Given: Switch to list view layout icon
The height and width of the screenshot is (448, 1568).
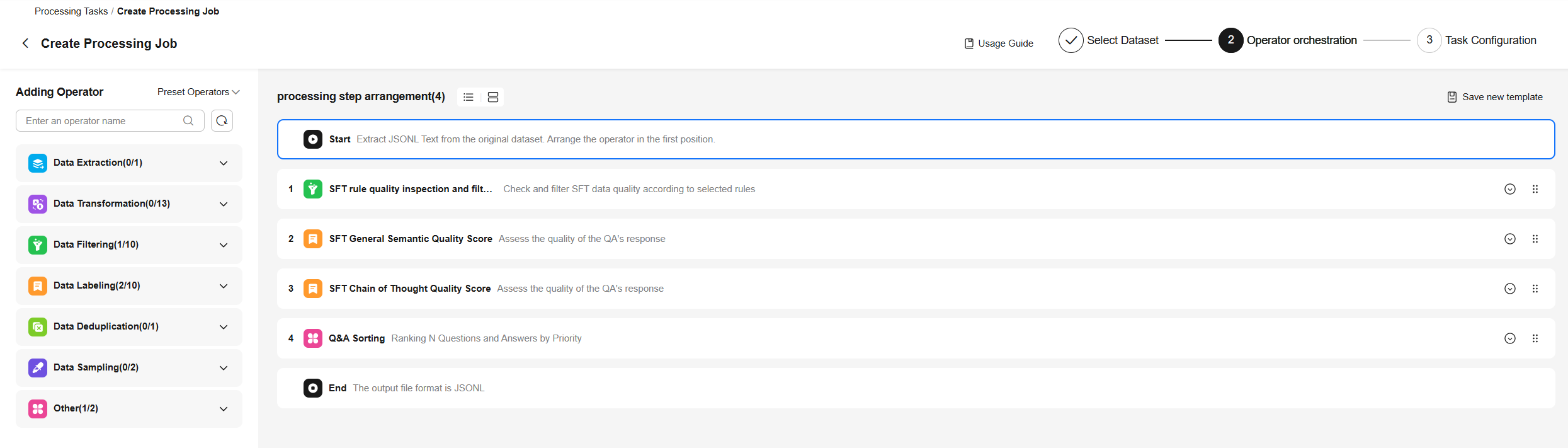Looking at the screenshot, I should click(x=469, y=97).
